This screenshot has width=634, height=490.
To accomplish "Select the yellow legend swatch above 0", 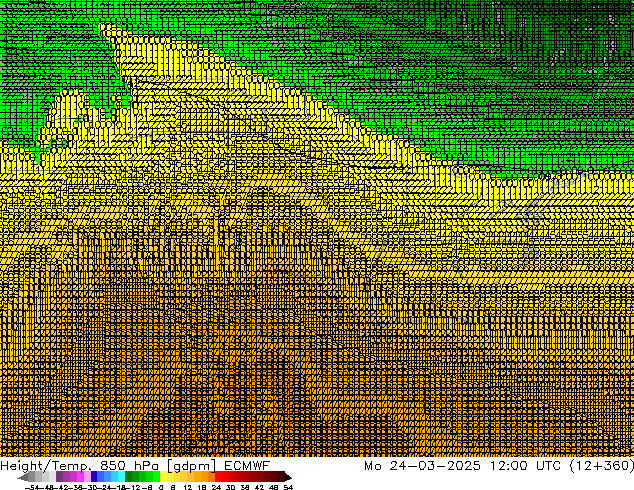I will pos(163,476).
